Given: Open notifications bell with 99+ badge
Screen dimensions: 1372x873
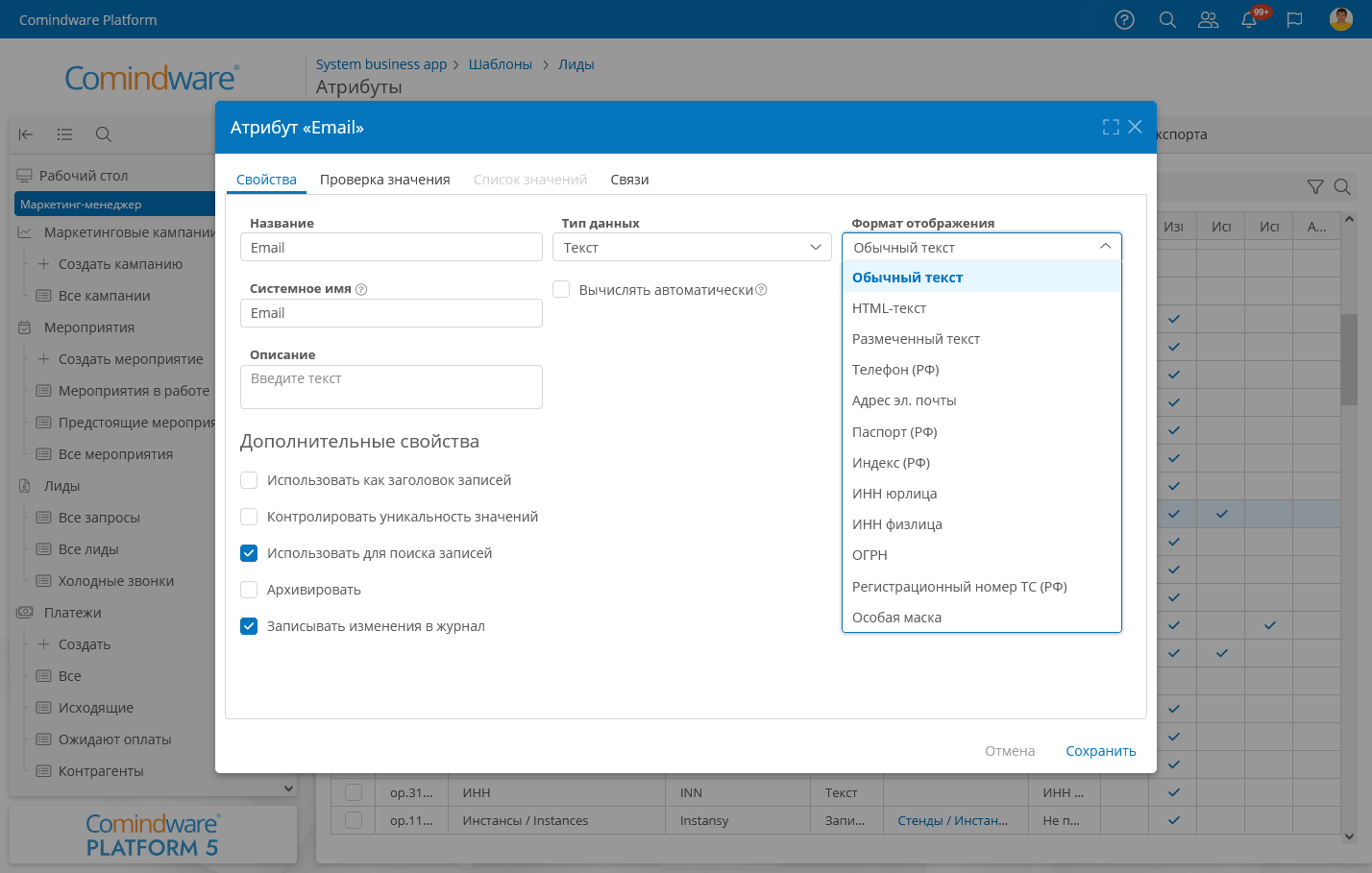Looking at the screenshot, I should [x=1249, y=20].
